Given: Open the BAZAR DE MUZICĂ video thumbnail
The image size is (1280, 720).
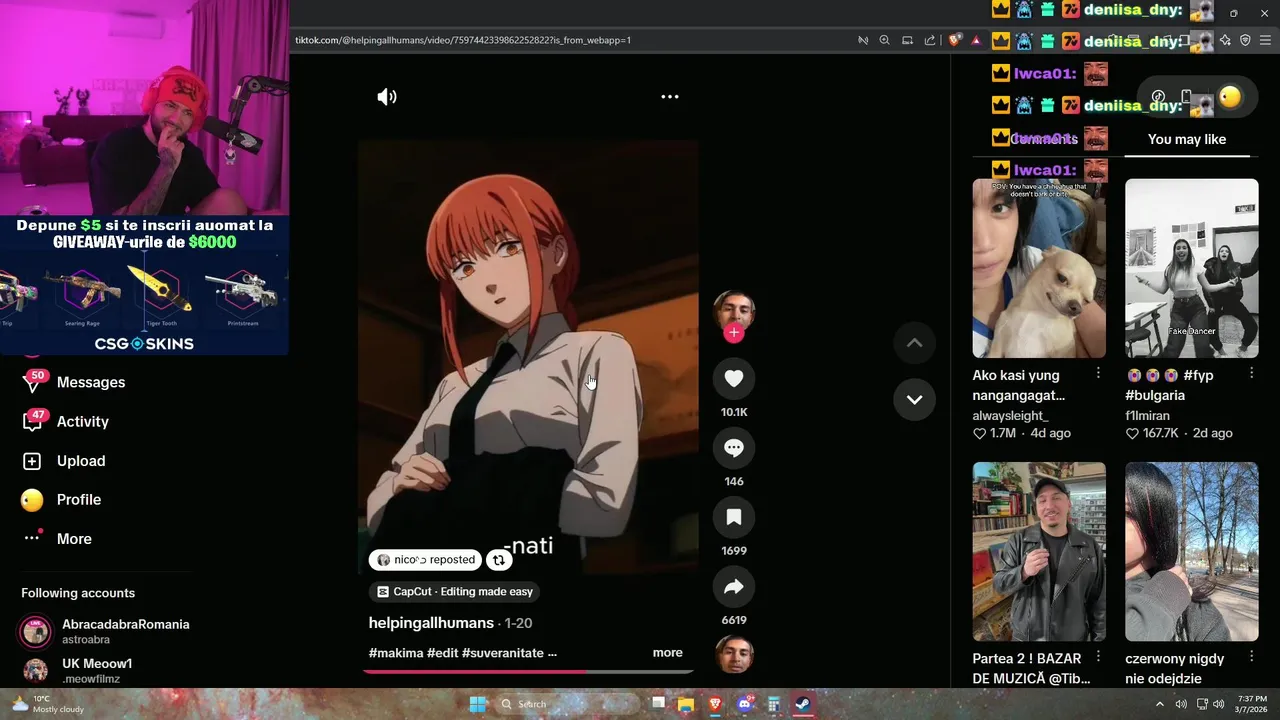Looking at the screenshot, I should (x=1039, y=551).
